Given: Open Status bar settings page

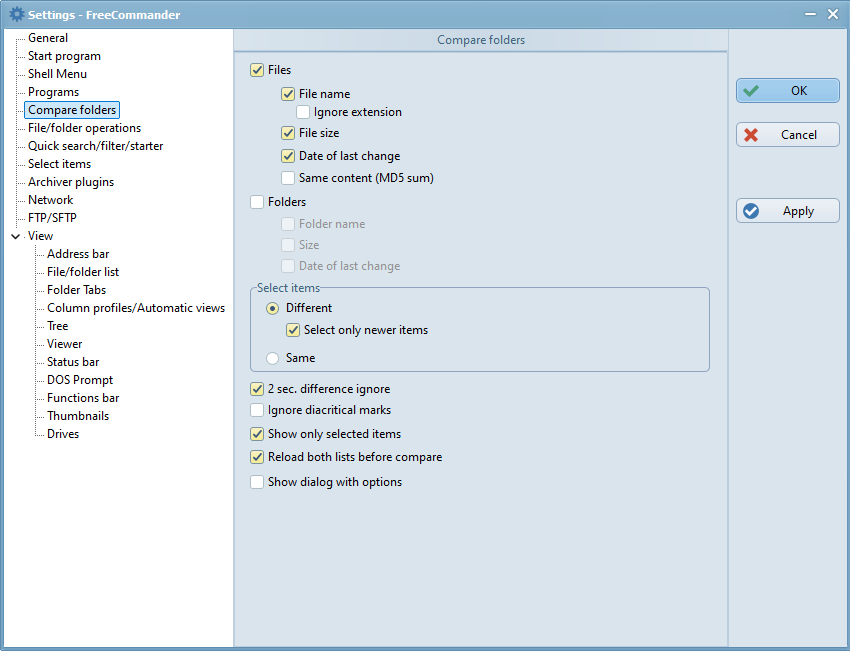Looking at the screenshot, I should [x=73, y=362].
